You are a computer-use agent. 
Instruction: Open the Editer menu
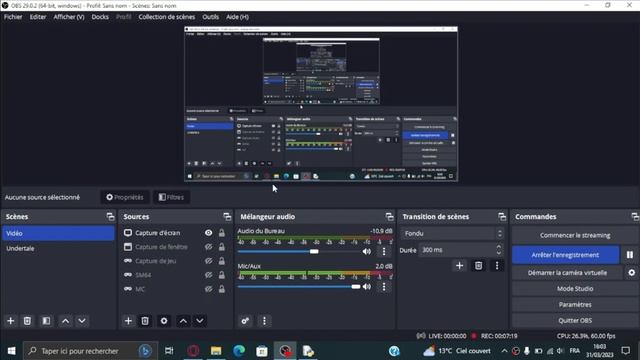coord(38,17)
